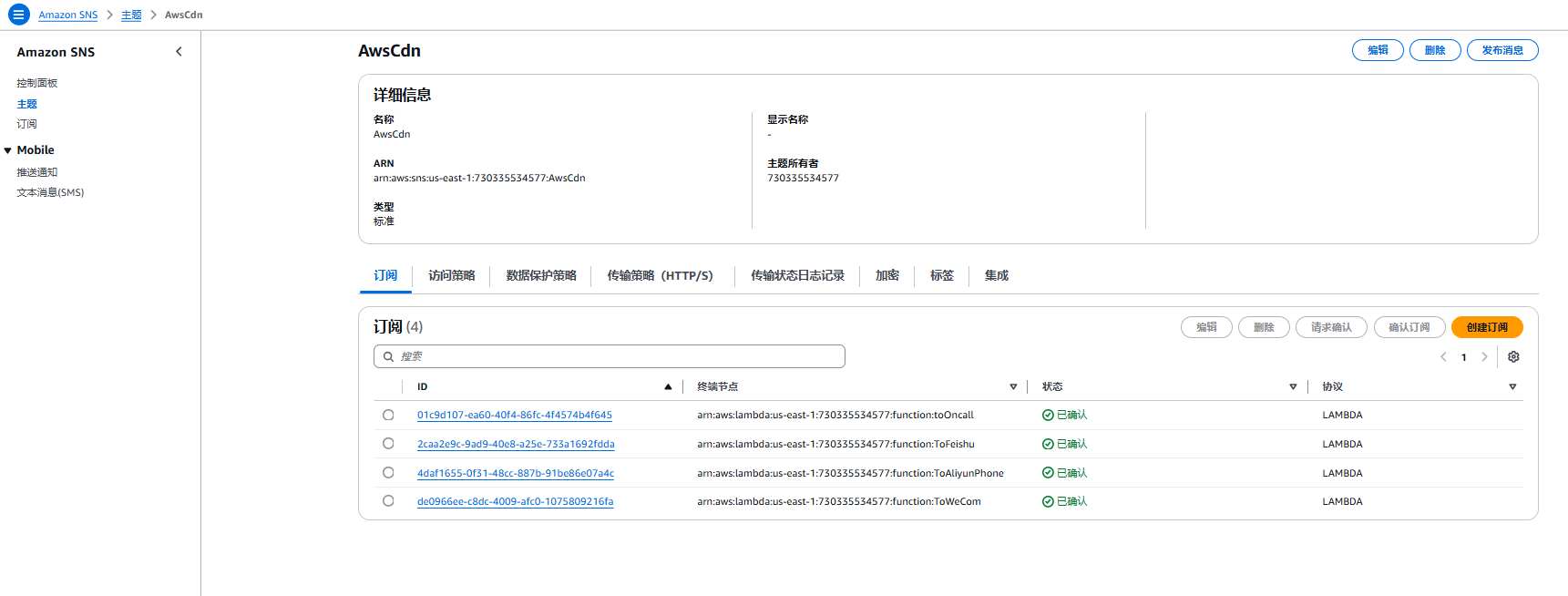Click confirmed status icon for toOncall row
The width and height of the screenshot is (1568, 596).
[1048, 415]
